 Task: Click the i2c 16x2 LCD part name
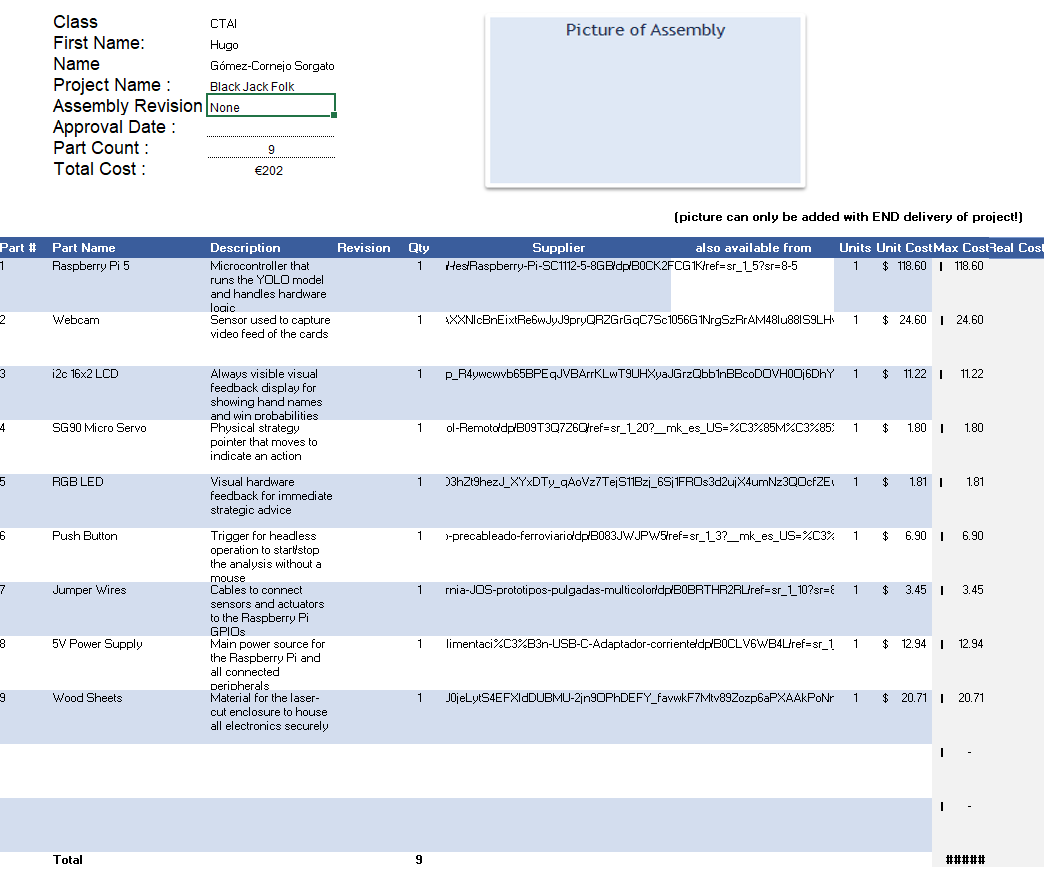85,374
